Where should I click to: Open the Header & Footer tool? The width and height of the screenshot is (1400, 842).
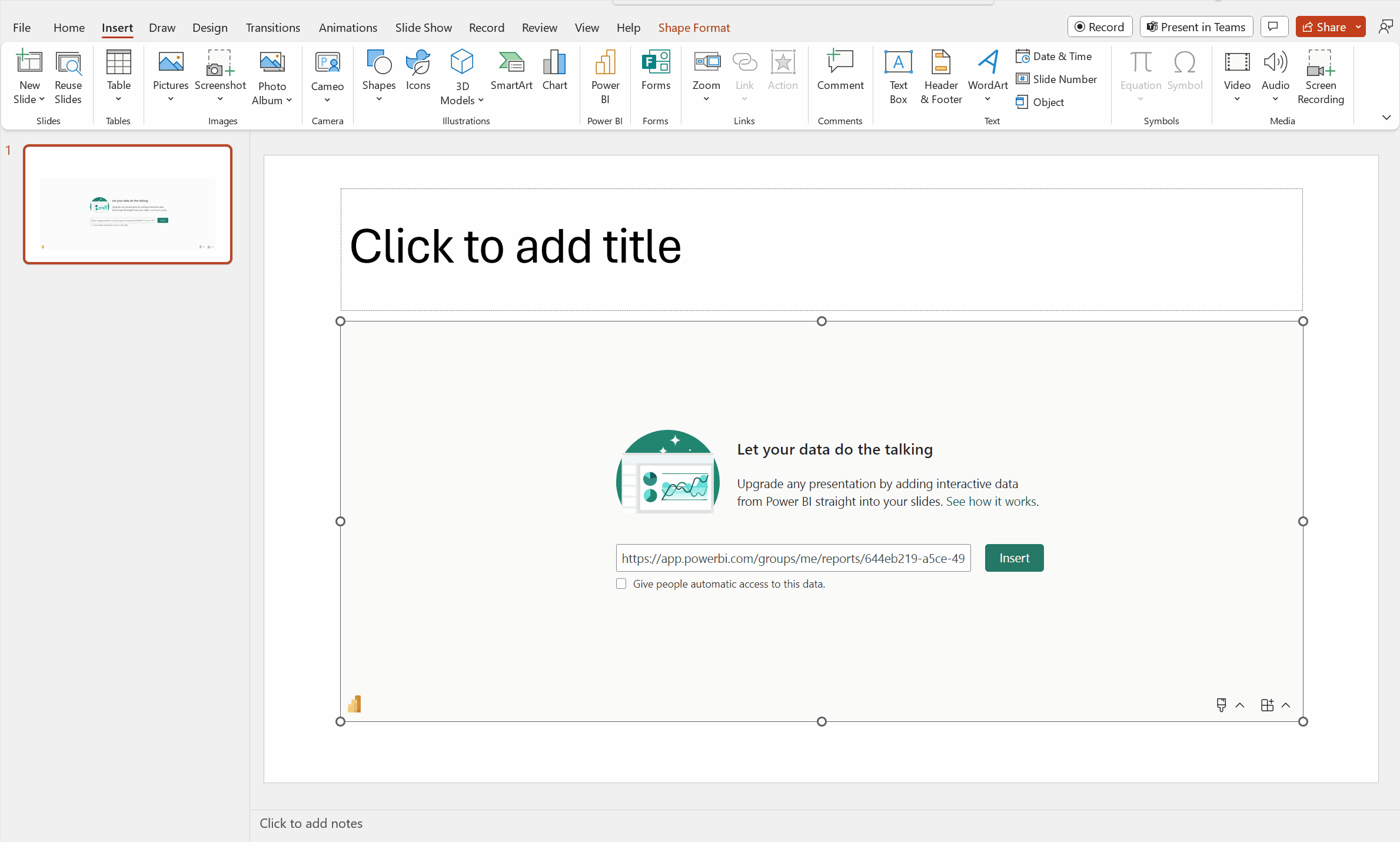tap(940, 75)
